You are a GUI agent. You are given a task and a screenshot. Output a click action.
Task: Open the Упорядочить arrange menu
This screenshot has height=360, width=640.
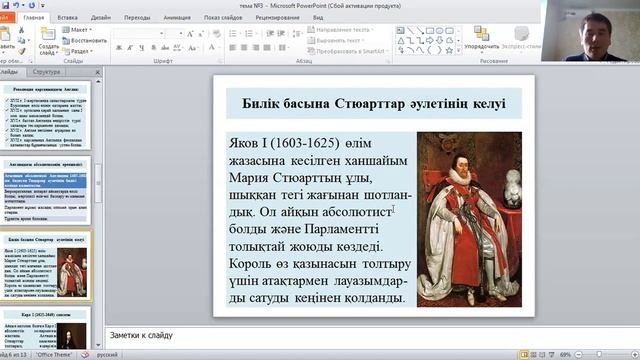point(482,39)
